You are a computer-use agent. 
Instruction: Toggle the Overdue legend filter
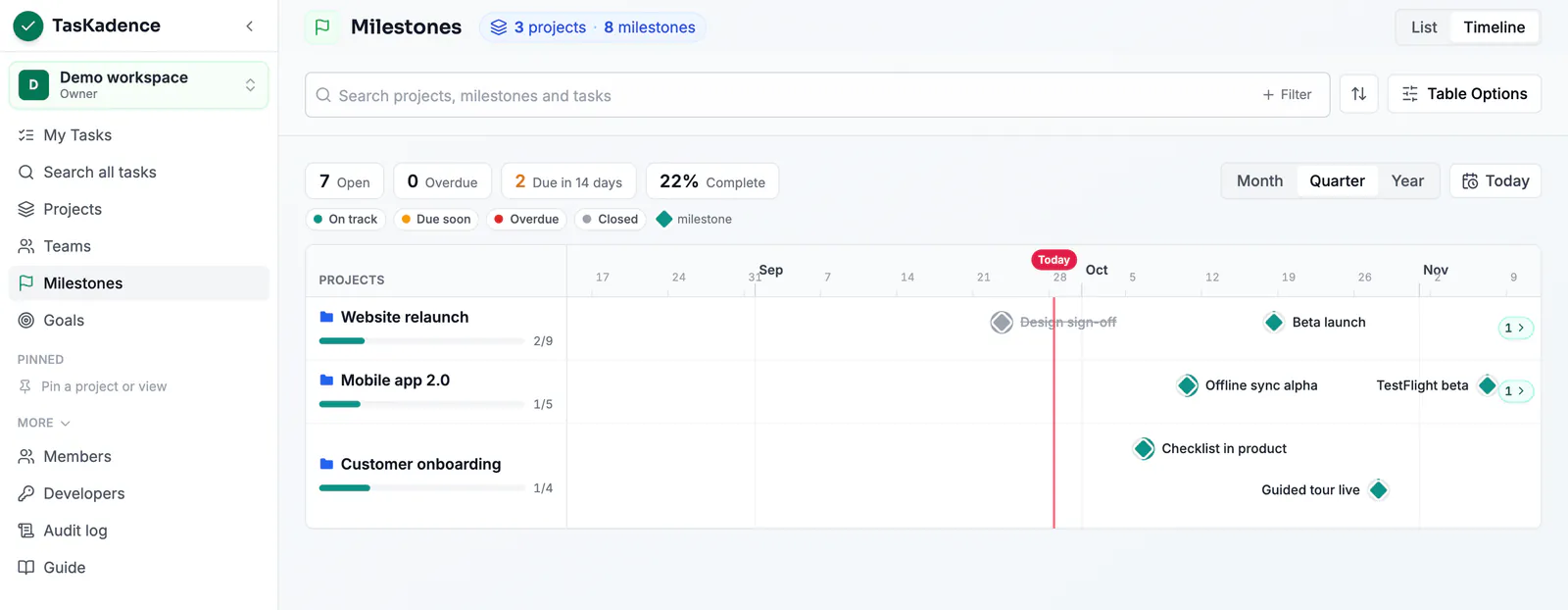coord(526,220)
